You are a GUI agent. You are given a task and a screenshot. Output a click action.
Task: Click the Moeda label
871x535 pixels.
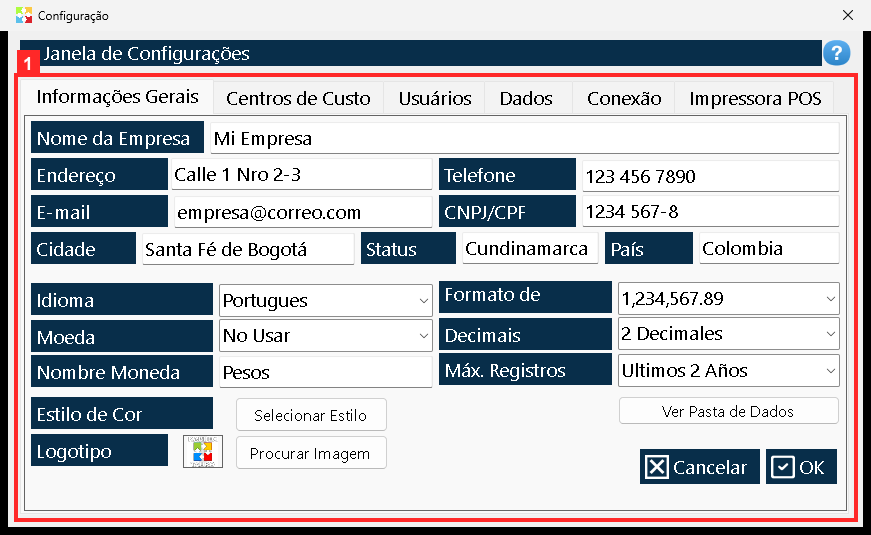122,336
